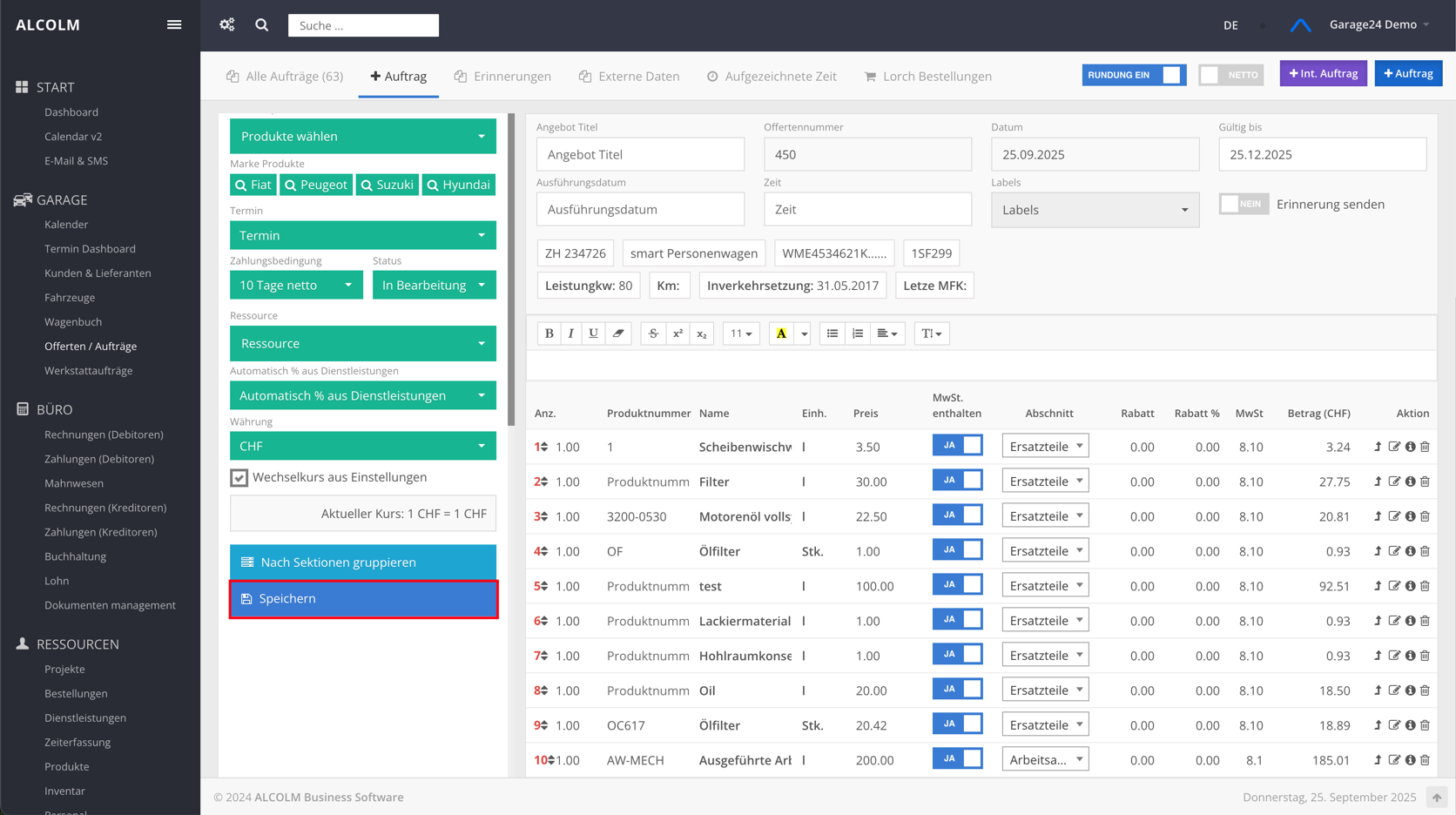
Task: Open the settings gears icon in top bar
Action: pyautogui.click(x=227, y=24)
